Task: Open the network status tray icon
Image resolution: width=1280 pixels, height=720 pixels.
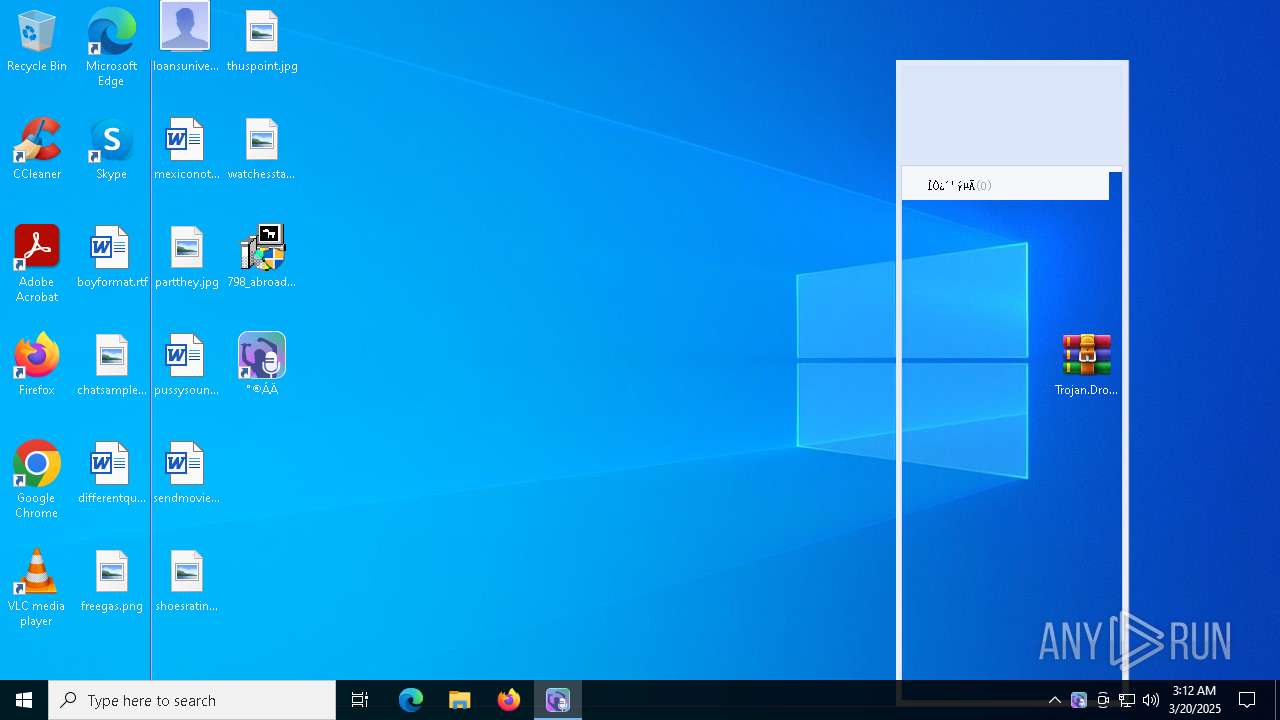Action: click(1127, 700)
